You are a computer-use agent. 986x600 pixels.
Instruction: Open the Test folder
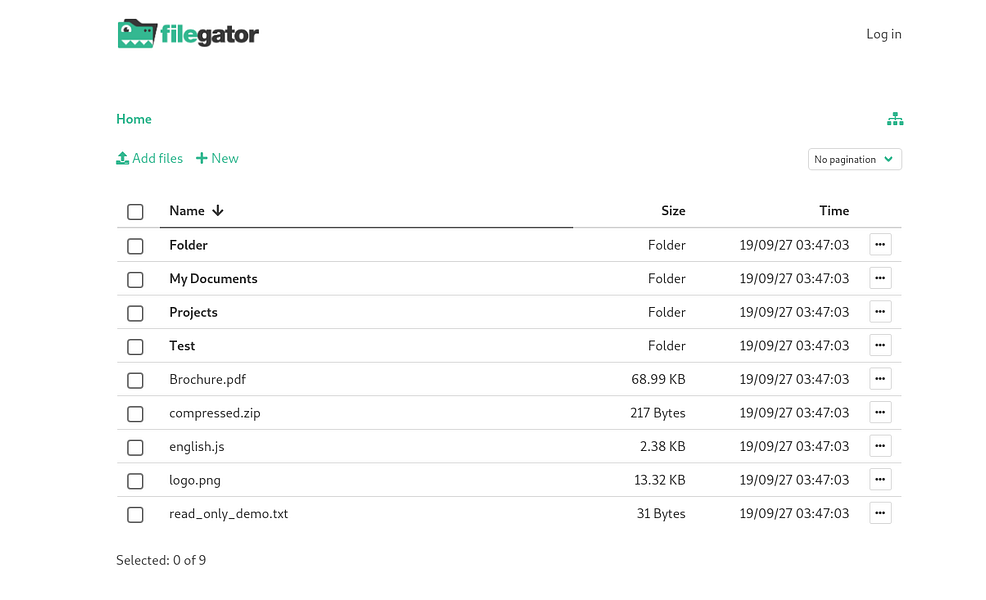[182, 345]
